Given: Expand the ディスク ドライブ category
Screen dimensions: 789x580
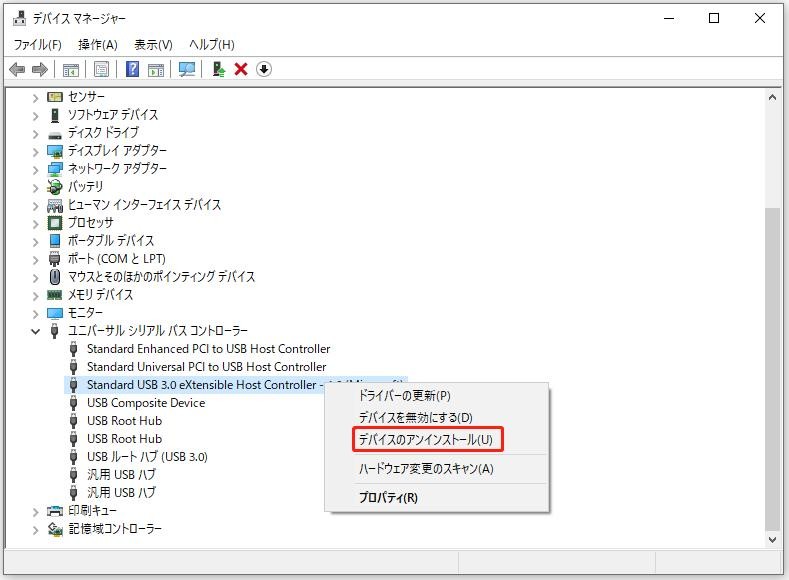Looking at the screenshot, I should pos(36,133).
